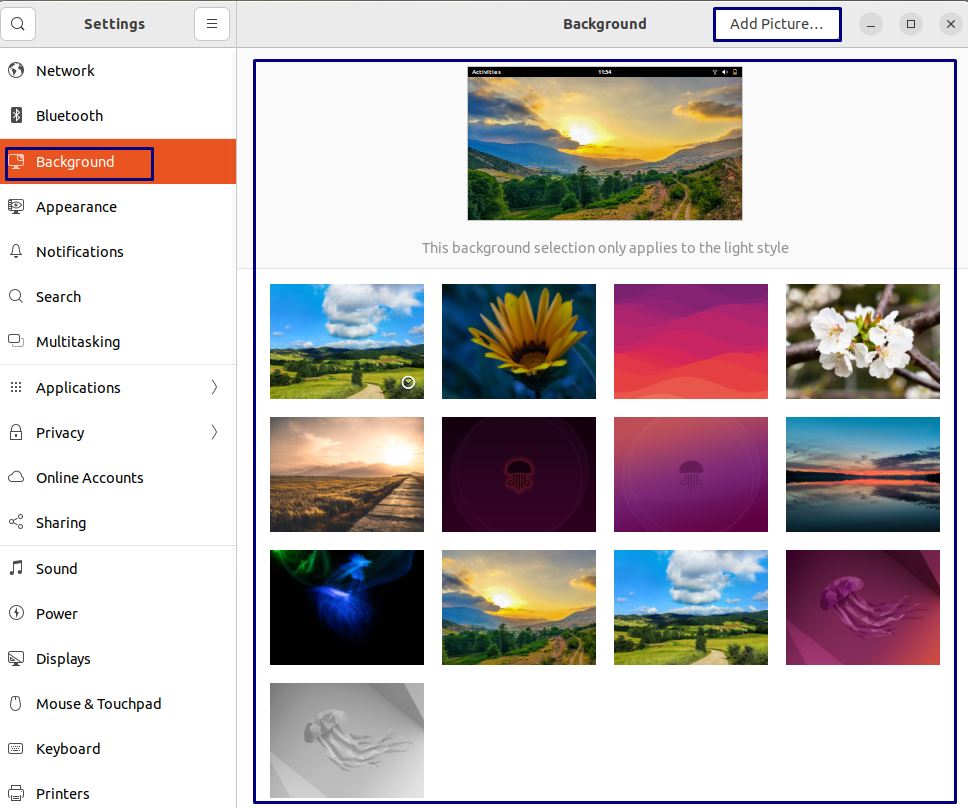This screenshot has height=808, width=968.
Task: Pick the gray polygon jellyfish wallpaper
Action: point(347,740)
